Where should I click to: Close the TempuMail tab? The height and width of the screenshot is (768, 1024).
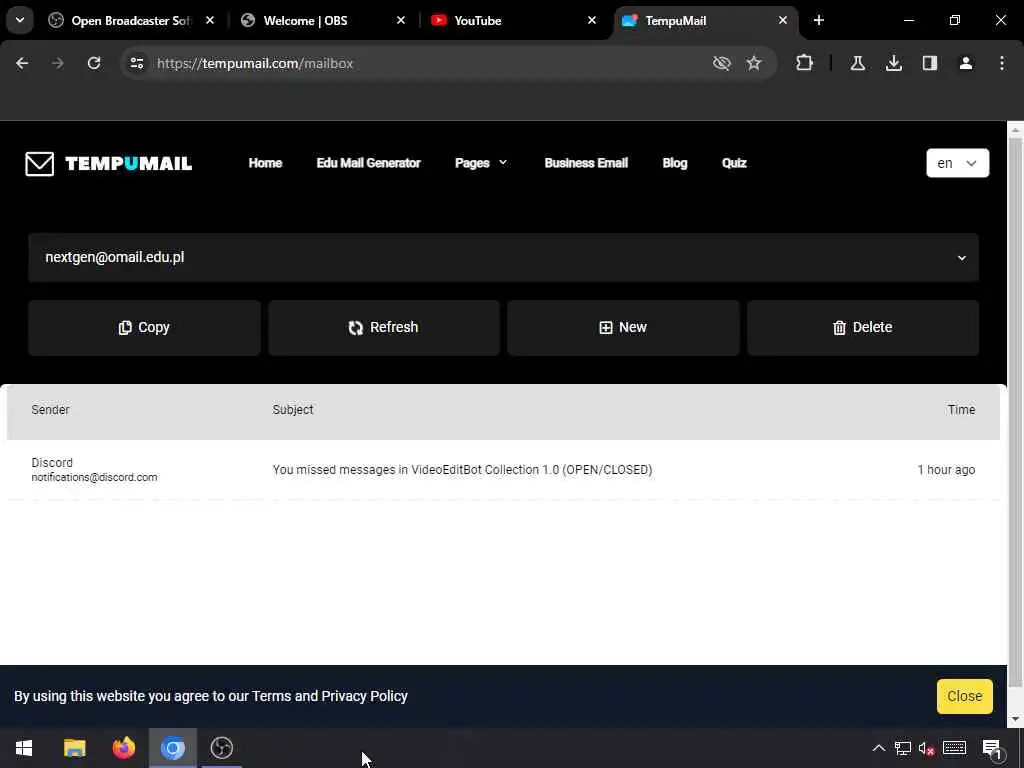[x=782, y=20]
